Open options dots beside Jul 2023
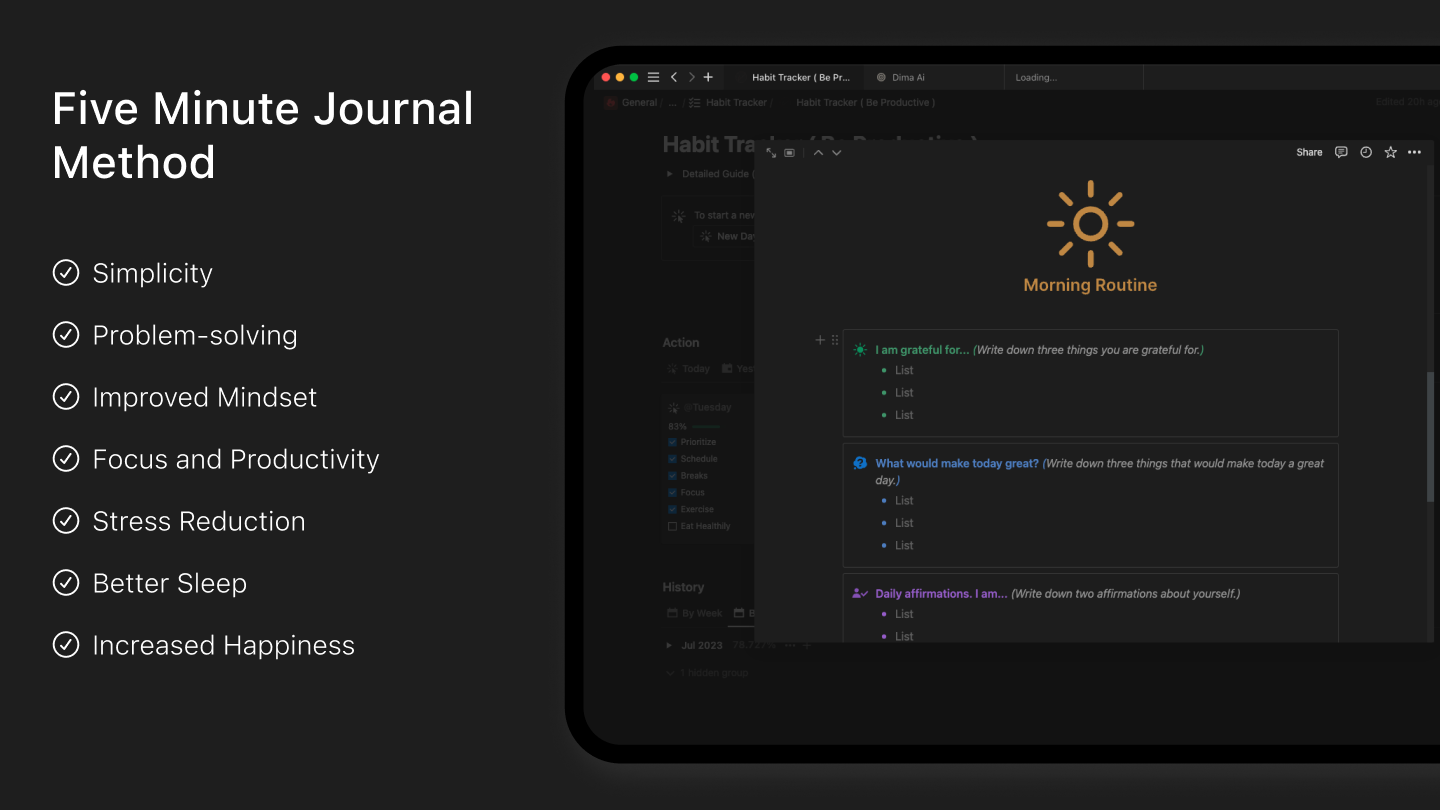Image resolution: width=1440 pixels, height=810 pixels. pyautogui.click(x=790, y=645)
